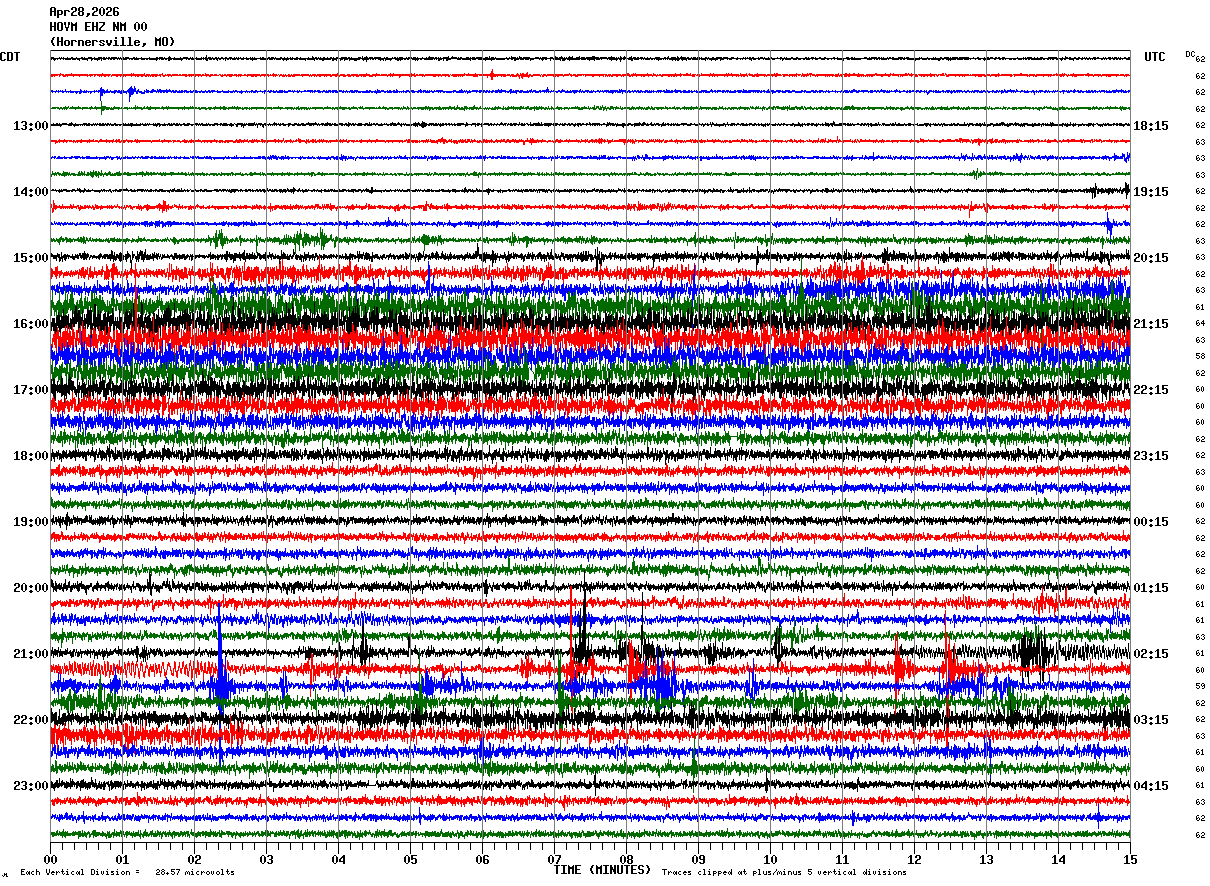Click the 21:15 UTC time label
Screen dimensions: 1210x886
point(1151,324)
